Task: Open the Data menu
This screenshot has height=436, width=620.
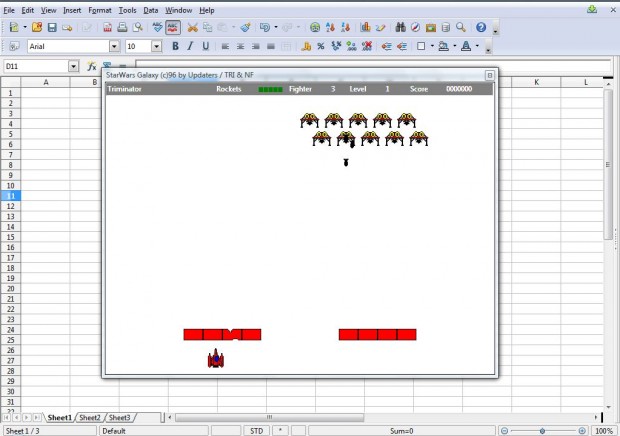Action: [x=151, y=10]
